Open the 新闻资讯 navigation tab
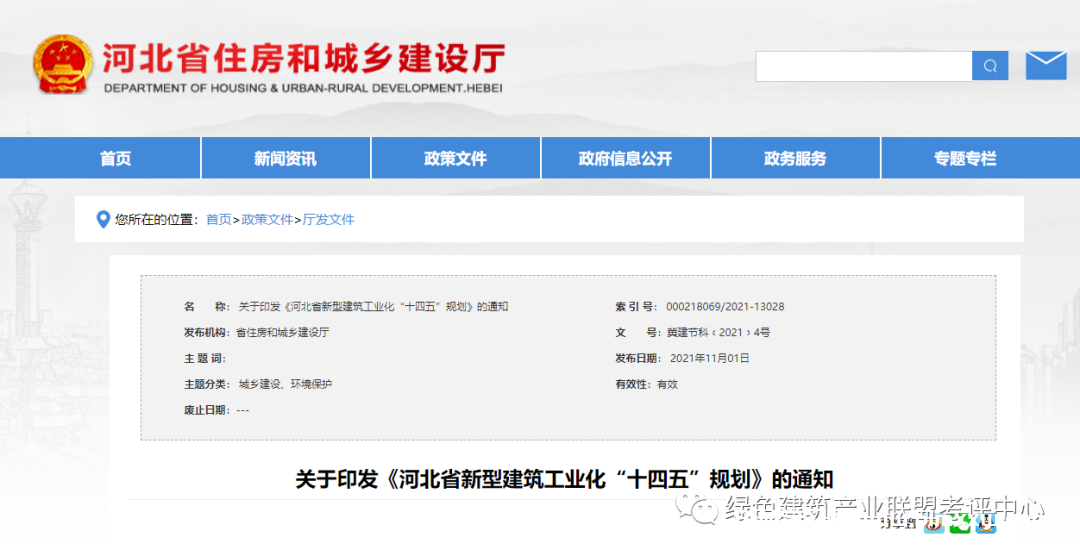 (285, 159)
